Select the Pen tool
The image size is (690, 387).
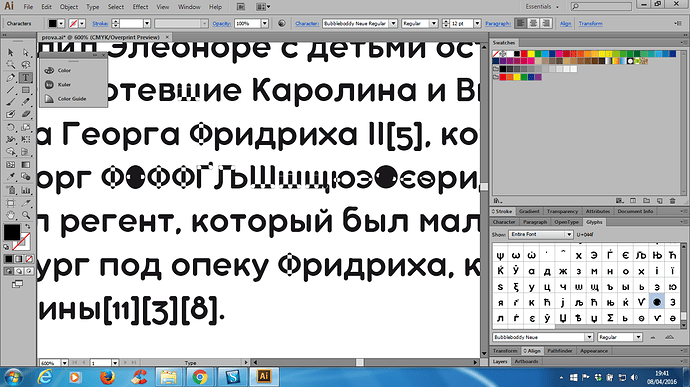(x=11, y=77)
